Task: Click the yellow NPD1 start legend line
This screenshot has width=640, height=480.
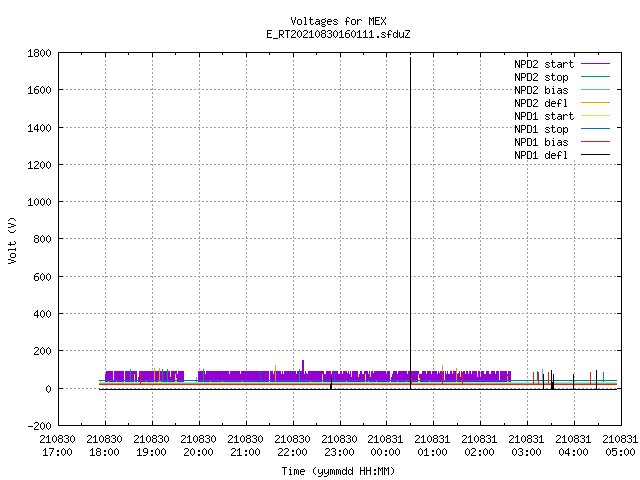Action: pyautogui.click(x=595, y=116)
